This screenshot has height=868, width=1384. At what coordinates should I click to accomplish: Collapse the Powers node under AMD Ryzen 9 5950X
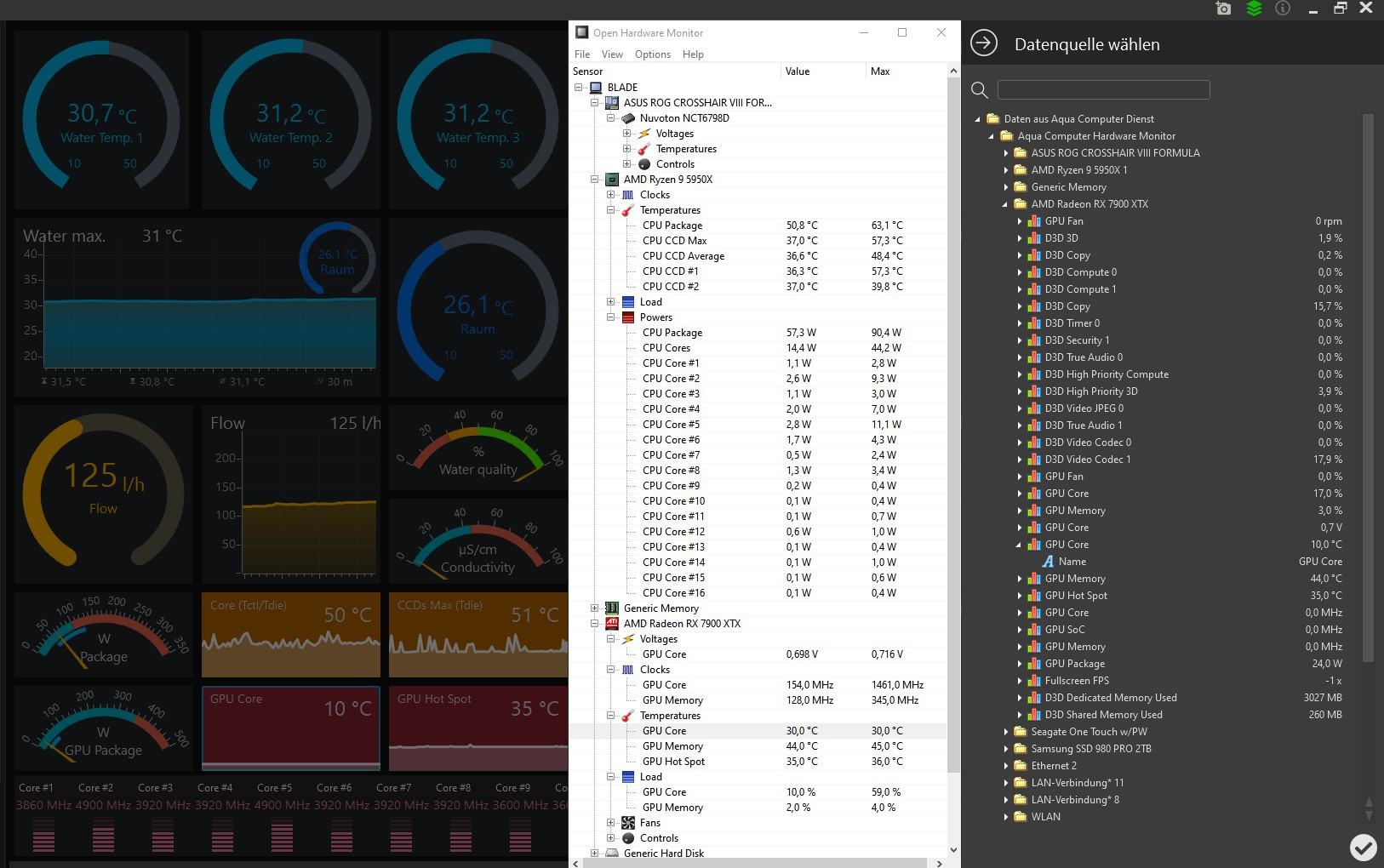click(x=610, y=317)
